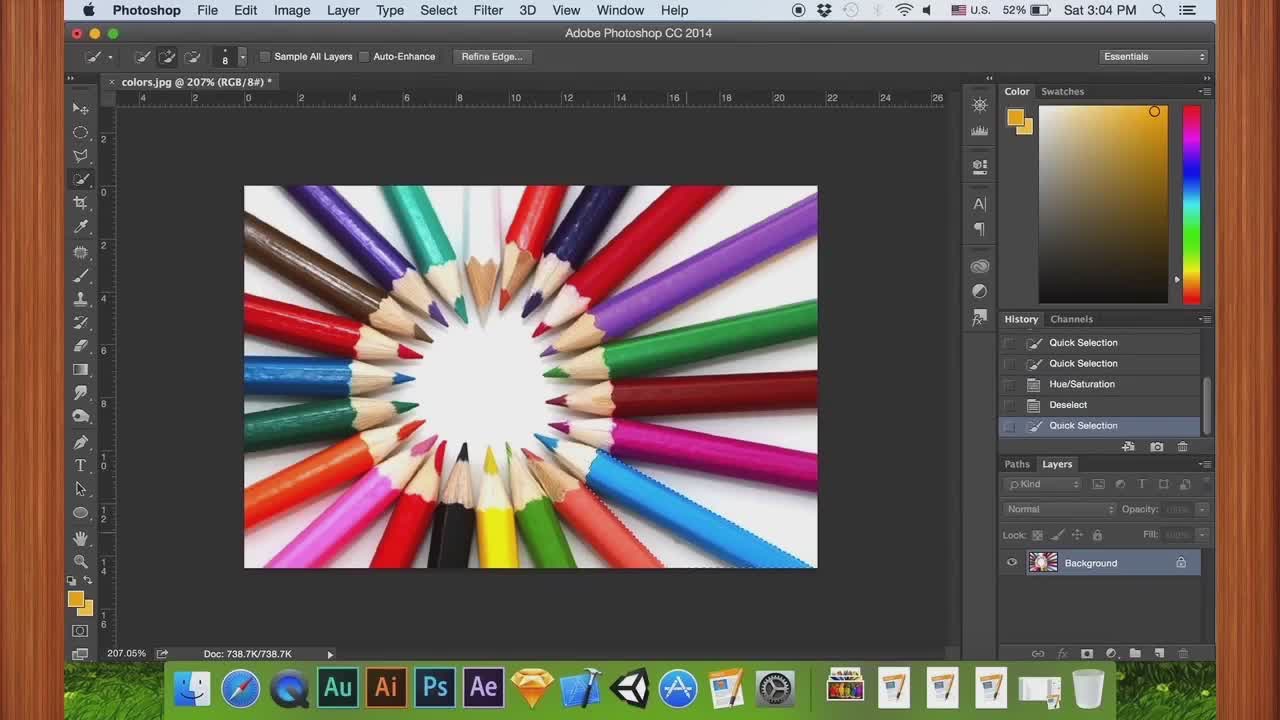Screen dimensions: 1280x720
Task: Click the Refine Edge button
Action: pos(492,57)
